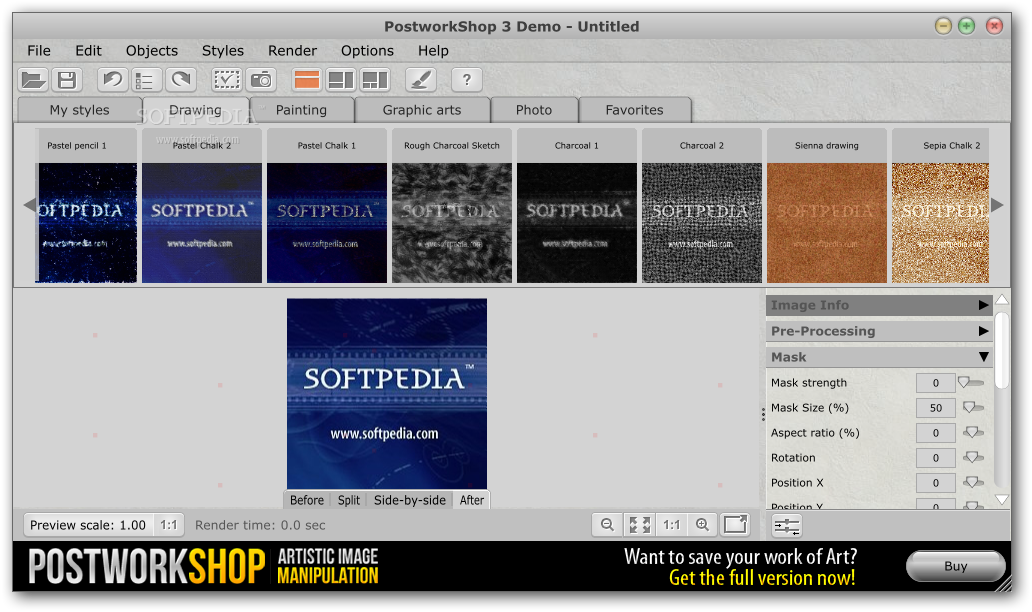Adjust the Position X slider handle
Viewport: 1032px width, 612px height.
pos(973,482)
